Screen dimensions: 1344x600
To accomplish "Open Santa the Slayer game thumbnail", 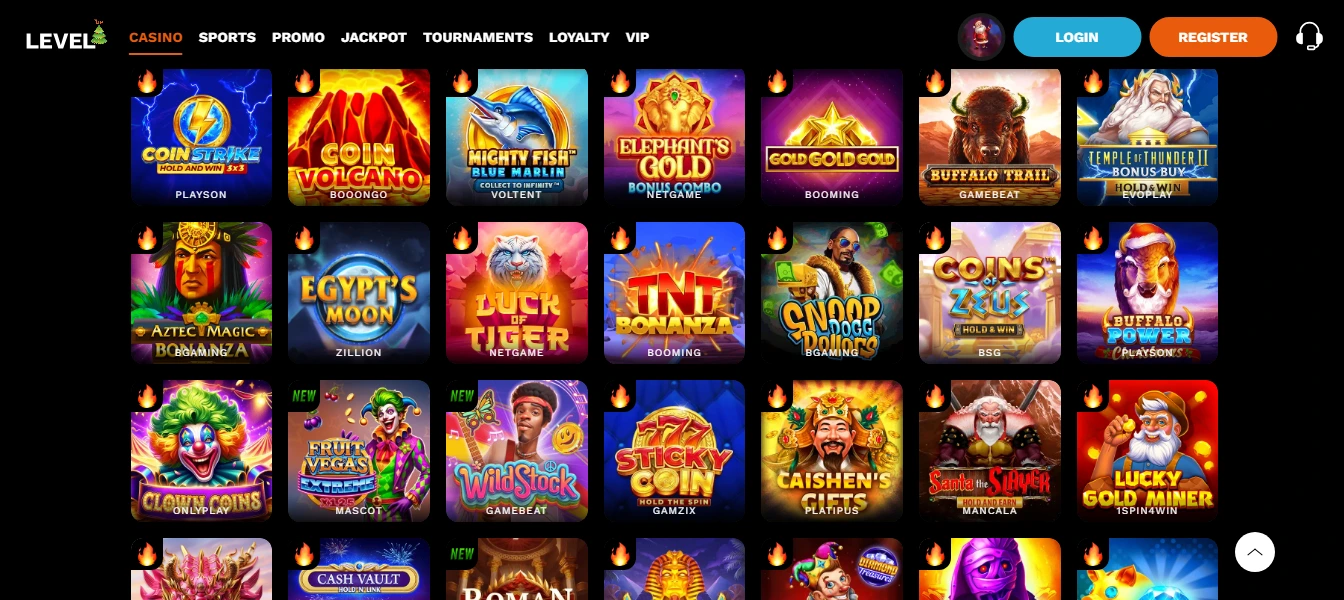I will [x=990, y=450].
